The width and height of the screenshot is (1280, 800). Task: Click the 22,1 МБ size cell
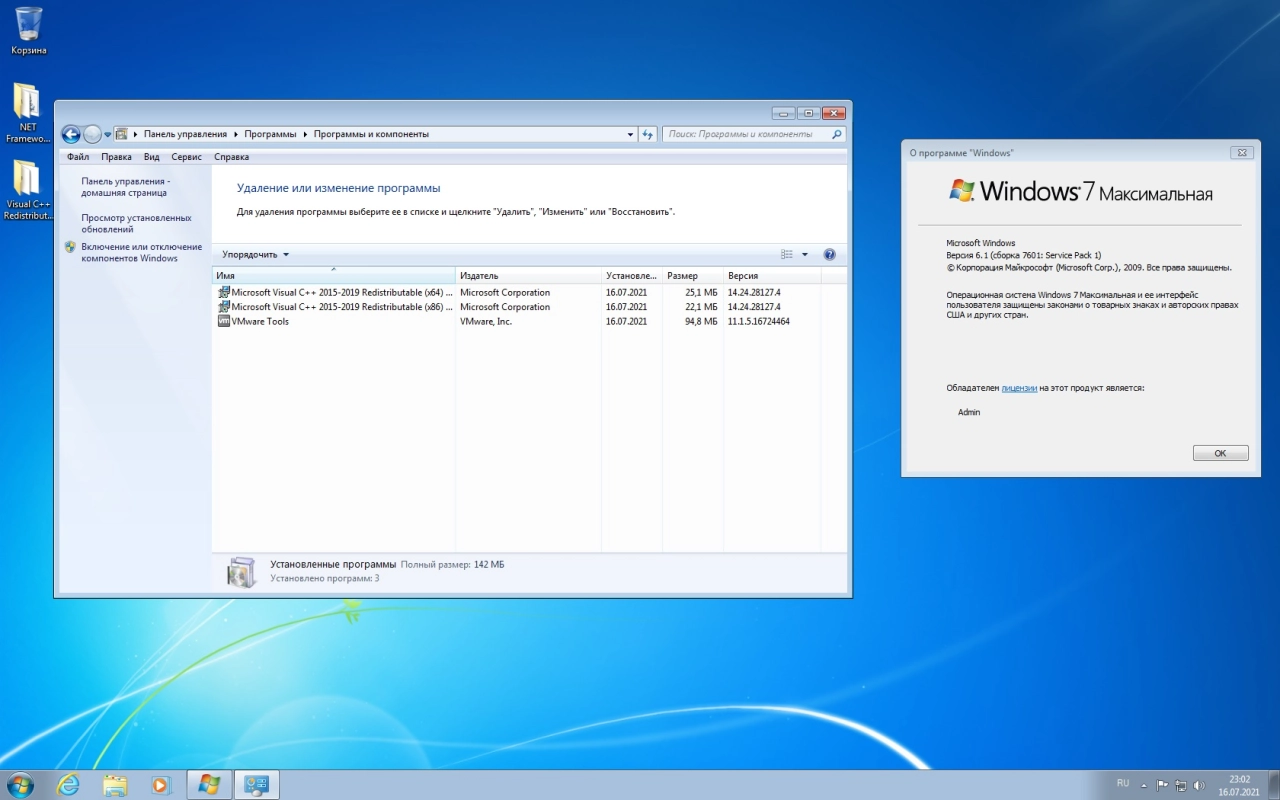[x=702, y=307]
